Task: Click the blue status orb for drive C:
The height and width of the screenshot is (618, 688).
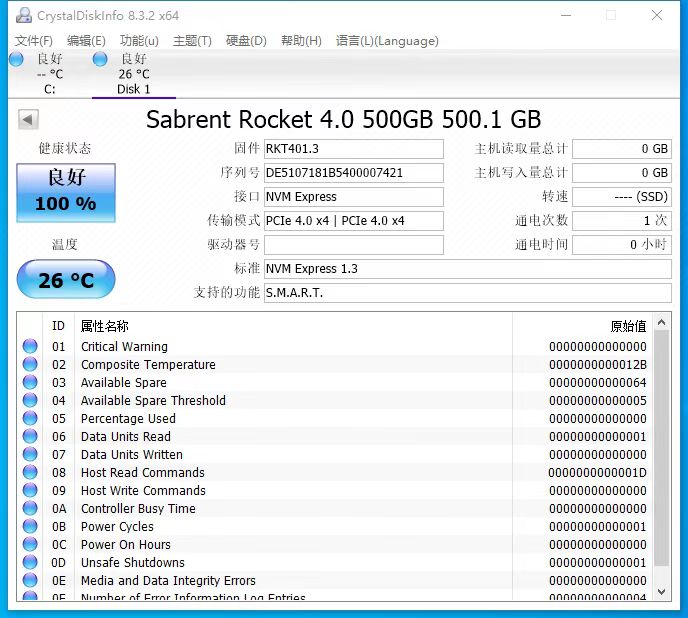Action: (x=16, y=59)
